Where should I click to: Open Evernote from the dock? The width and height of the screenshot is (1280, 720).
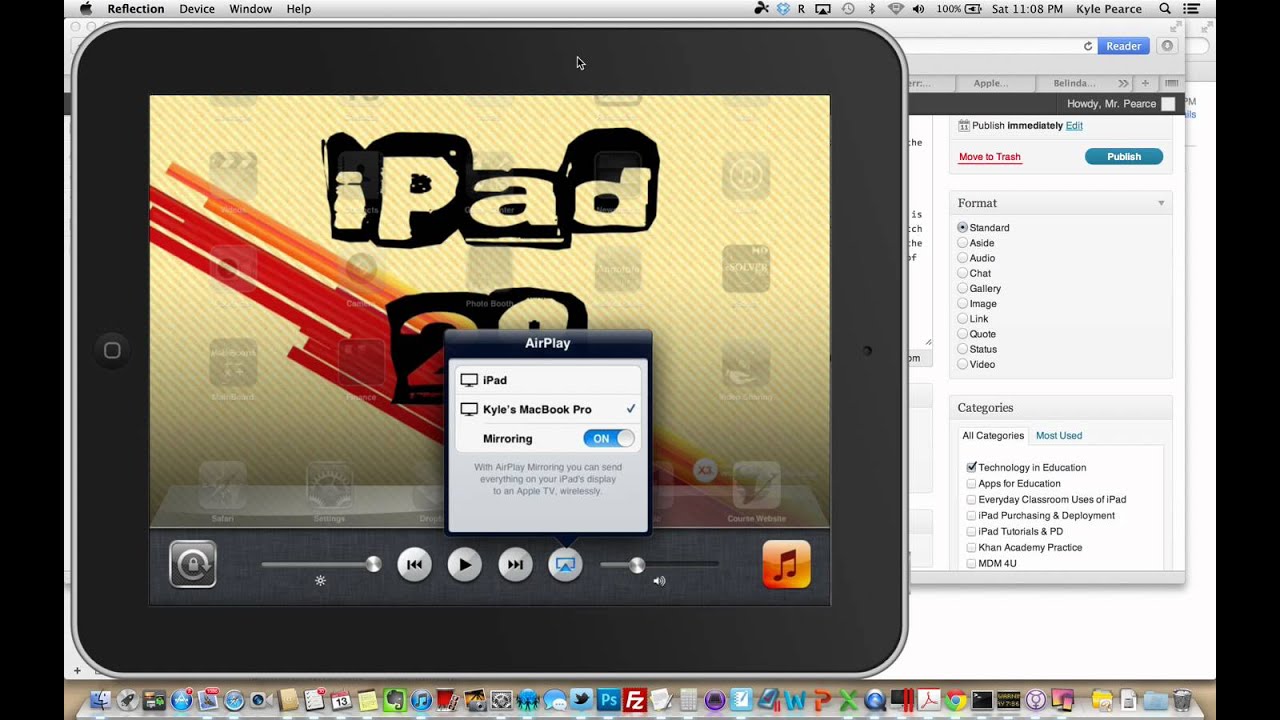(395, 700)
